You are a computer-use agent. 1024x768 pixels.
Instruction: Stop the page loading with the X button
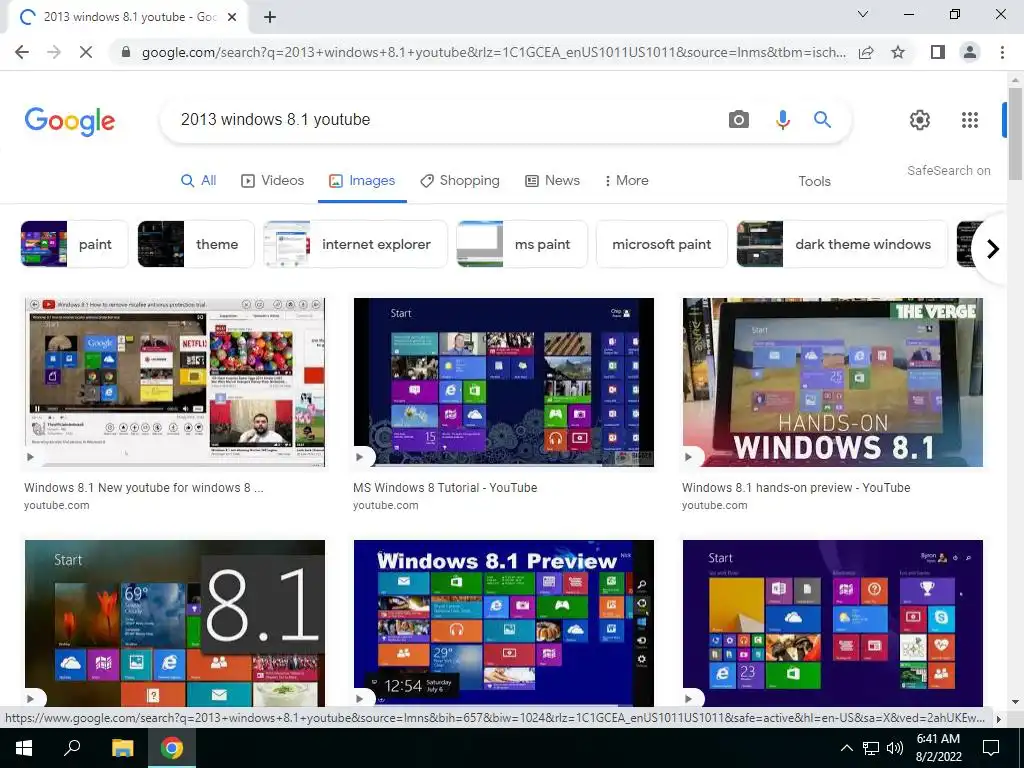pos(86,52)
